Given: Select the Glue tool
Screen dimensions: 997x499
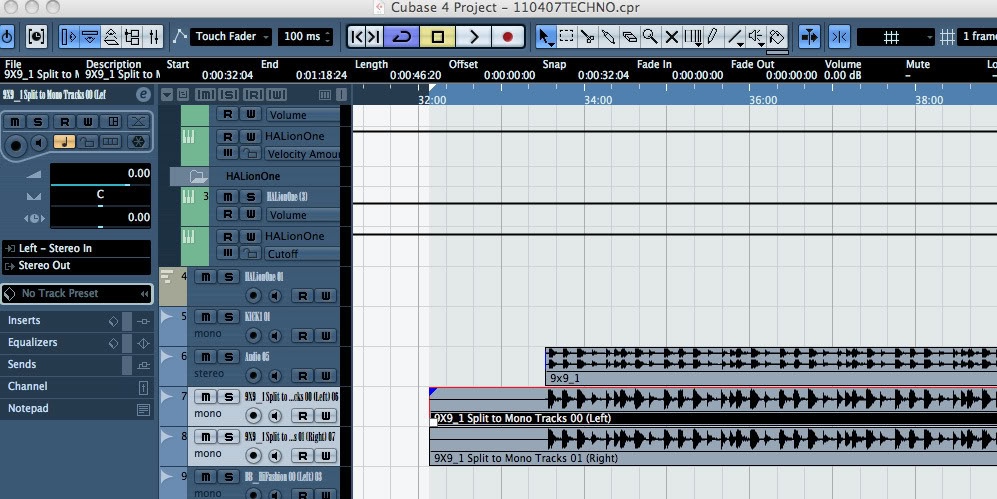Looking at the screenshot, I should 609,37.
